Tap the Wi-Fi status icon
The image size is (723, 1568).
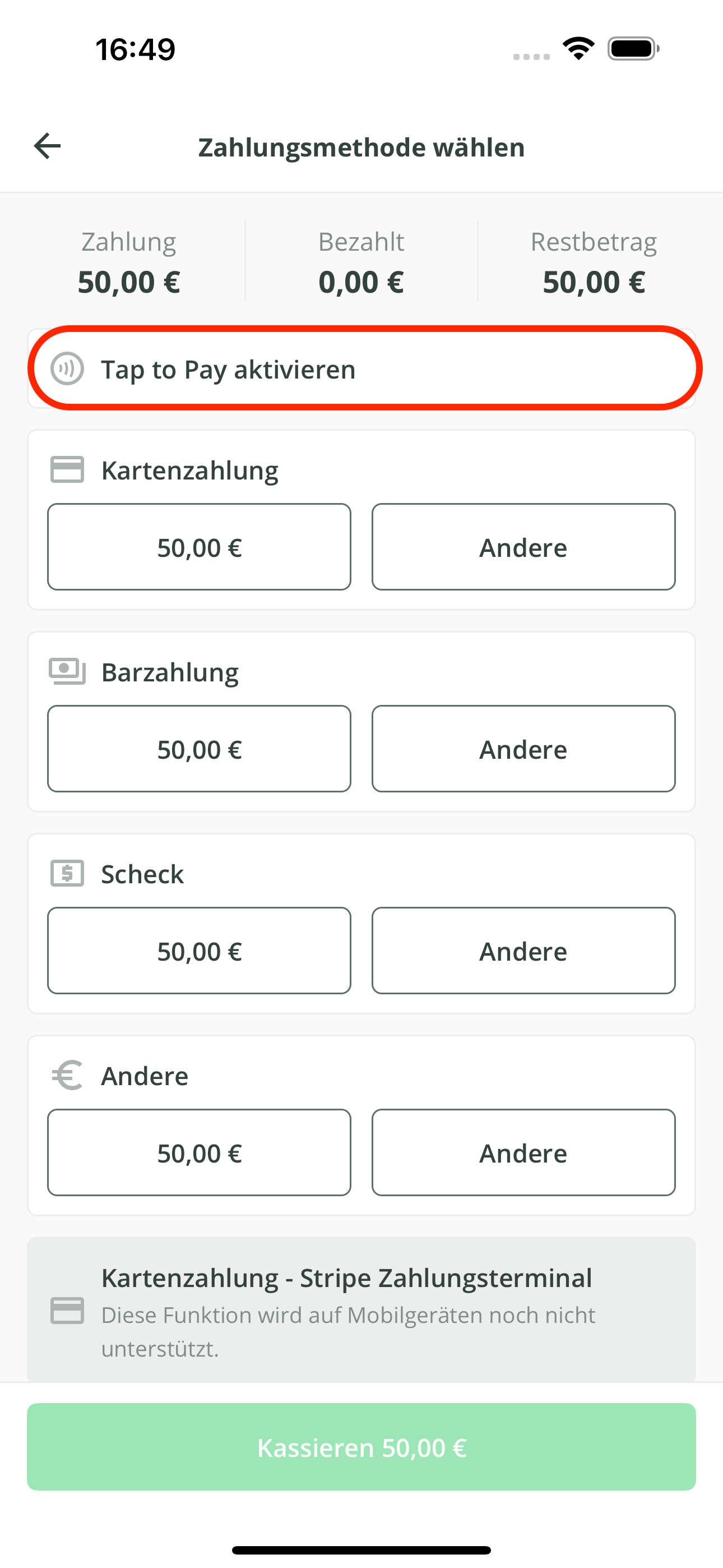coord(578,49)
